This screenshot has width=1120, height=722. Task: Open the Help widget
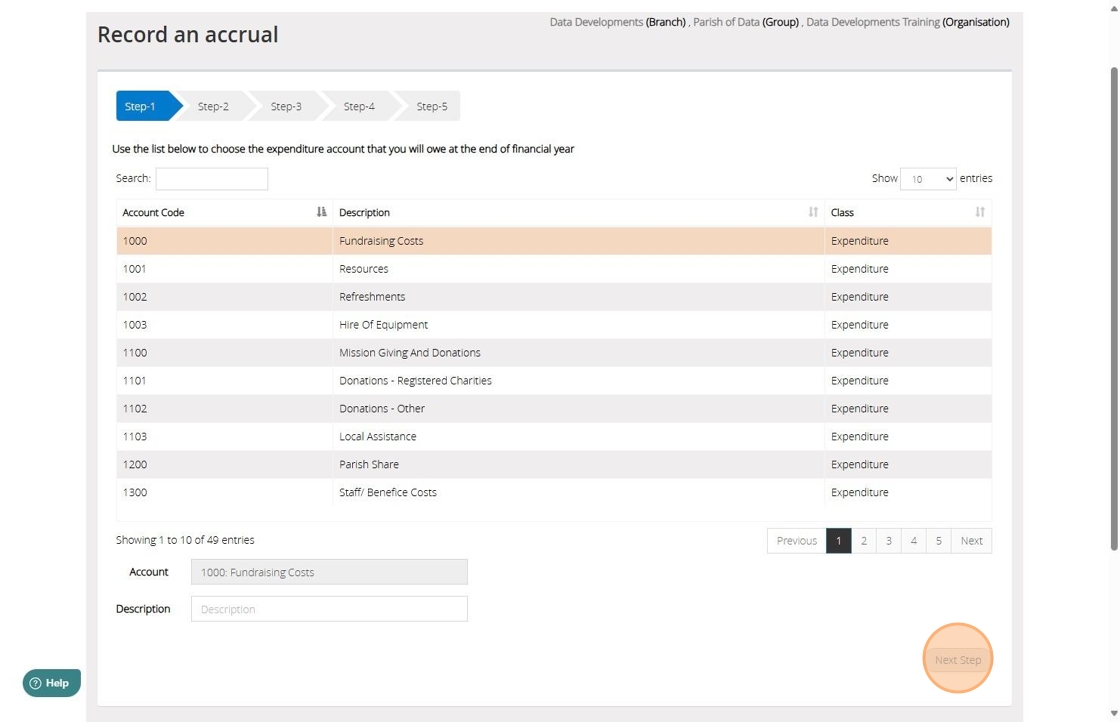(51, 683)
